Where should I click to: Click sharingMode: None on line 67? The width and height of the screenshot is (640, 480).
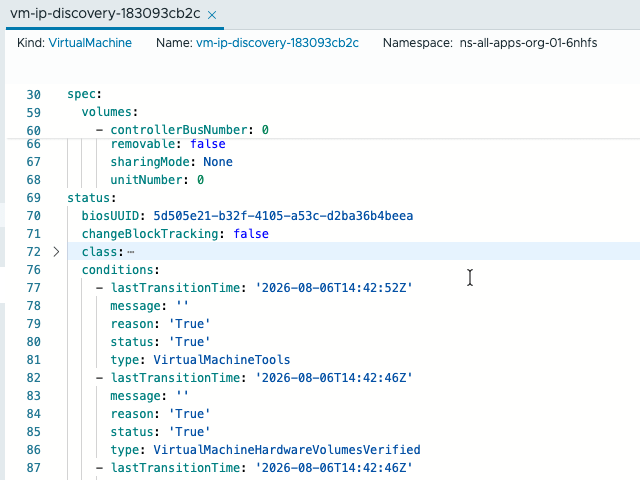[x=171, y=162]
